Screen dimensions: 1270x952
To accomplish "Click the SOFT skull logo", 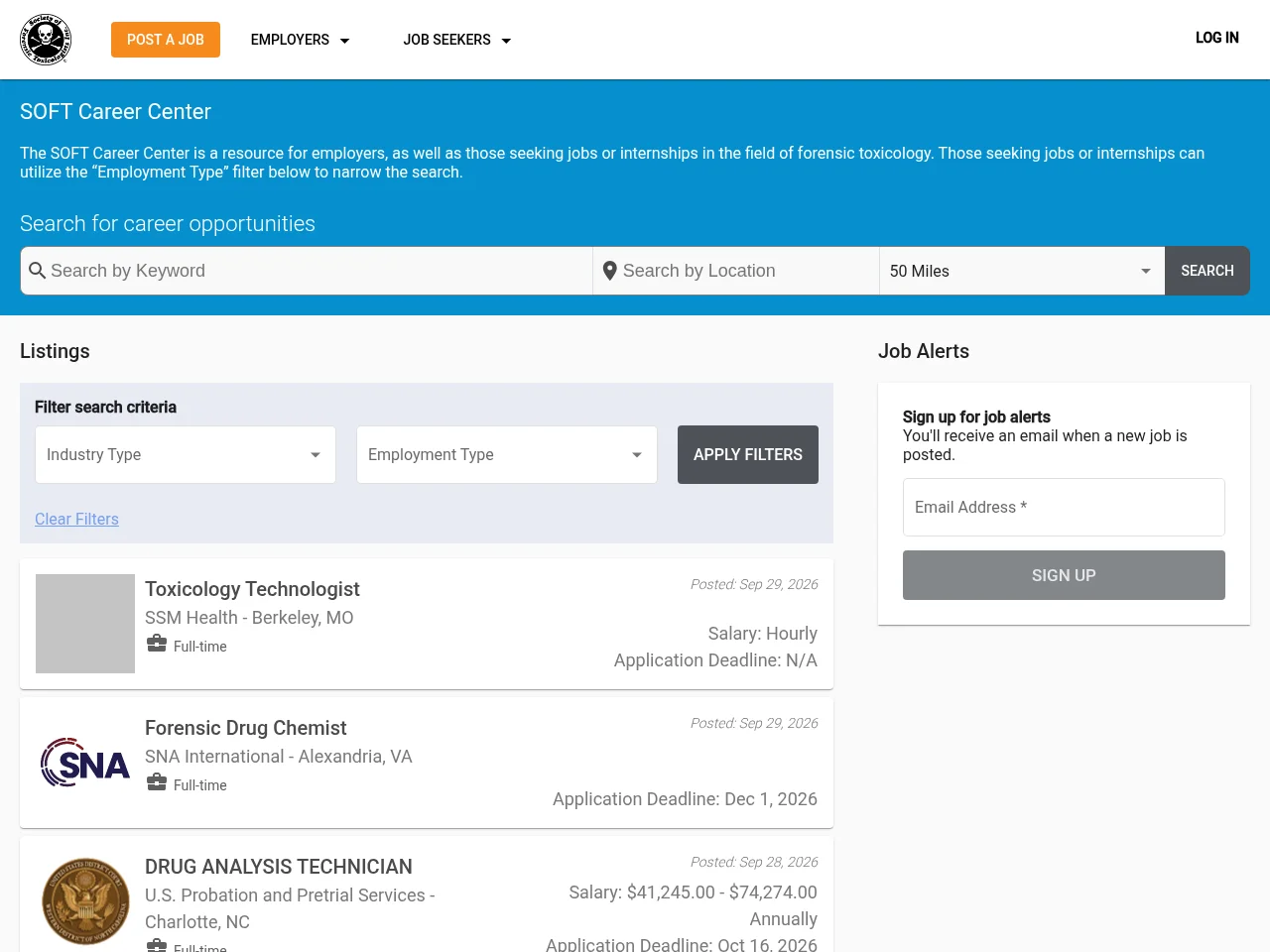I will 46,40.
